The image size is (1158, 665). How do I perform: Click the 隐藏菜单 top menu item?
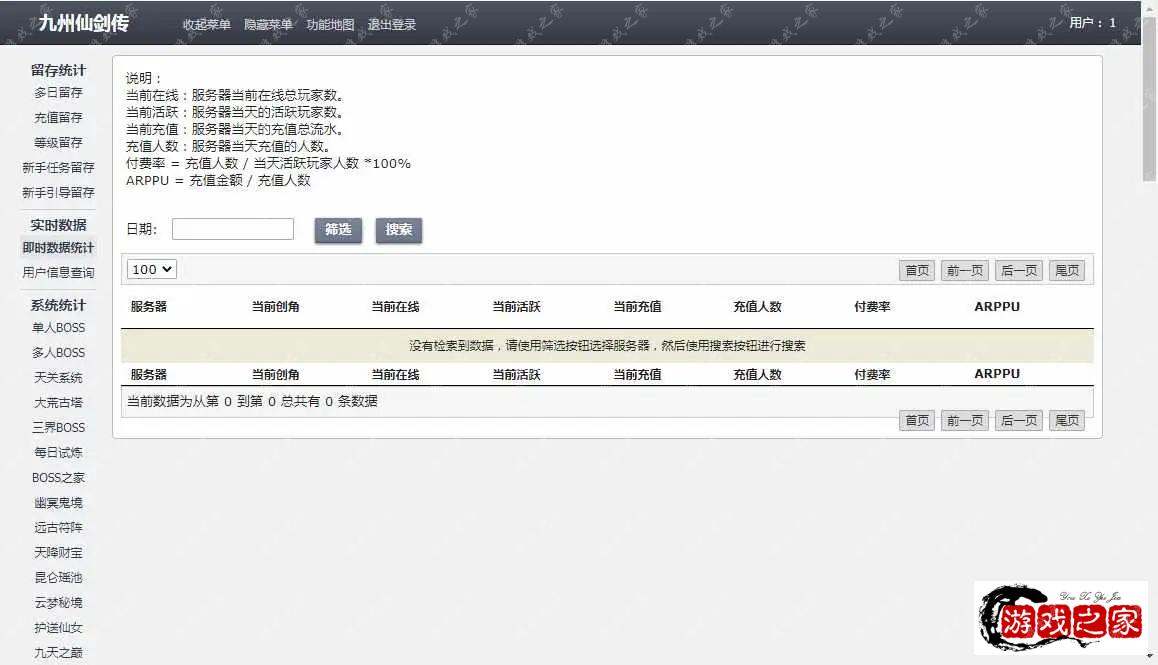[268, 24]
